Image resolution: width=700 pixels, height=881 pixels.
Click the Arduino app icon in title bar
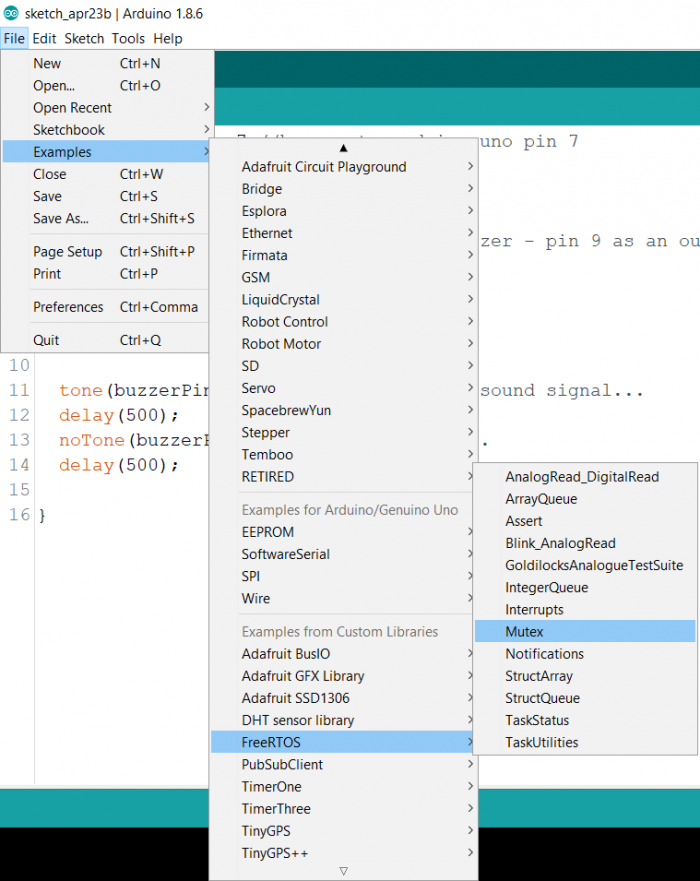pyautogui.click(x=11, y=13)
